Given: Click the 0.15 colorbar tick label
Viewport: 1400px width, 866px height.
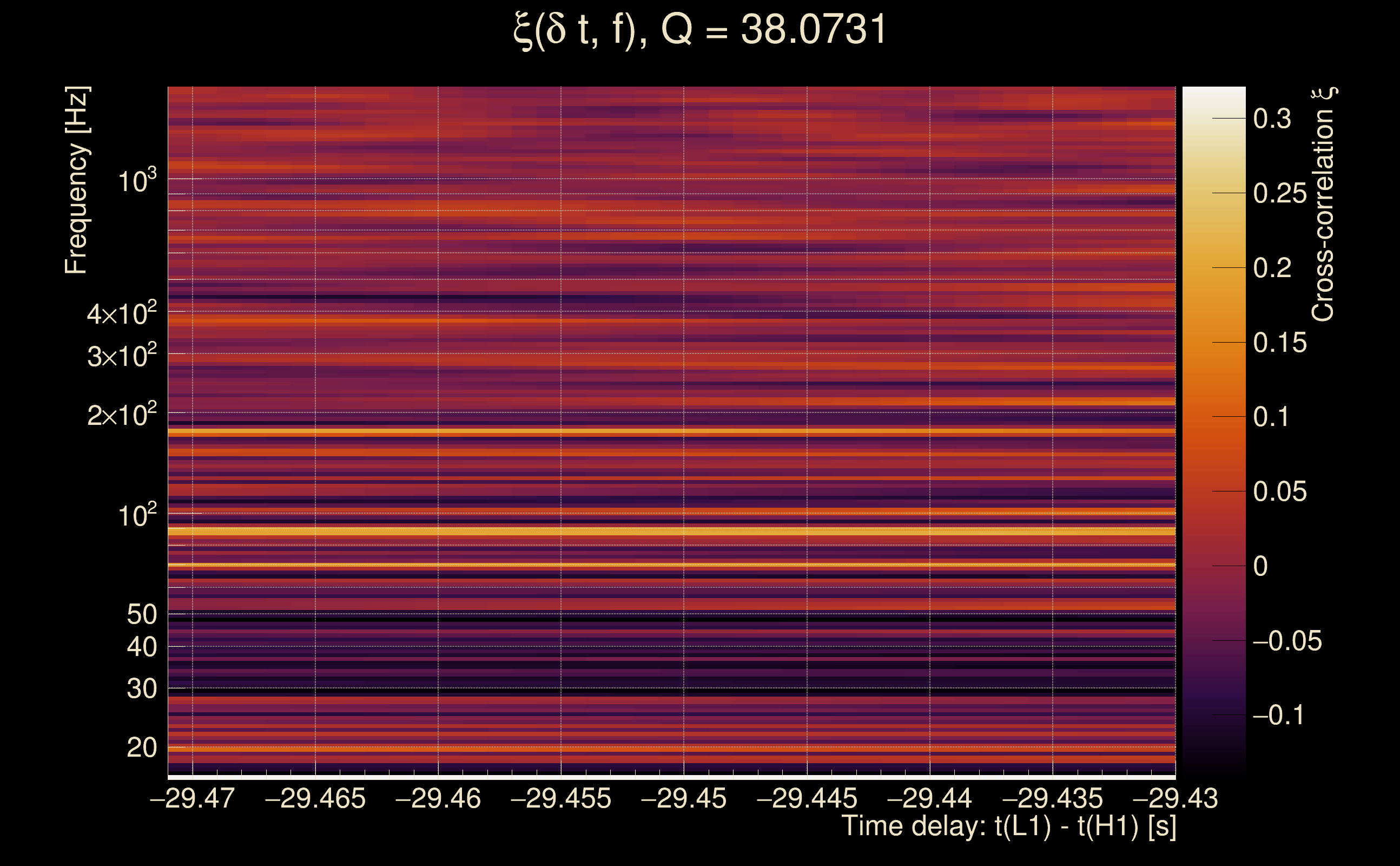Looking at the screenshot, I should [1280, 343].
